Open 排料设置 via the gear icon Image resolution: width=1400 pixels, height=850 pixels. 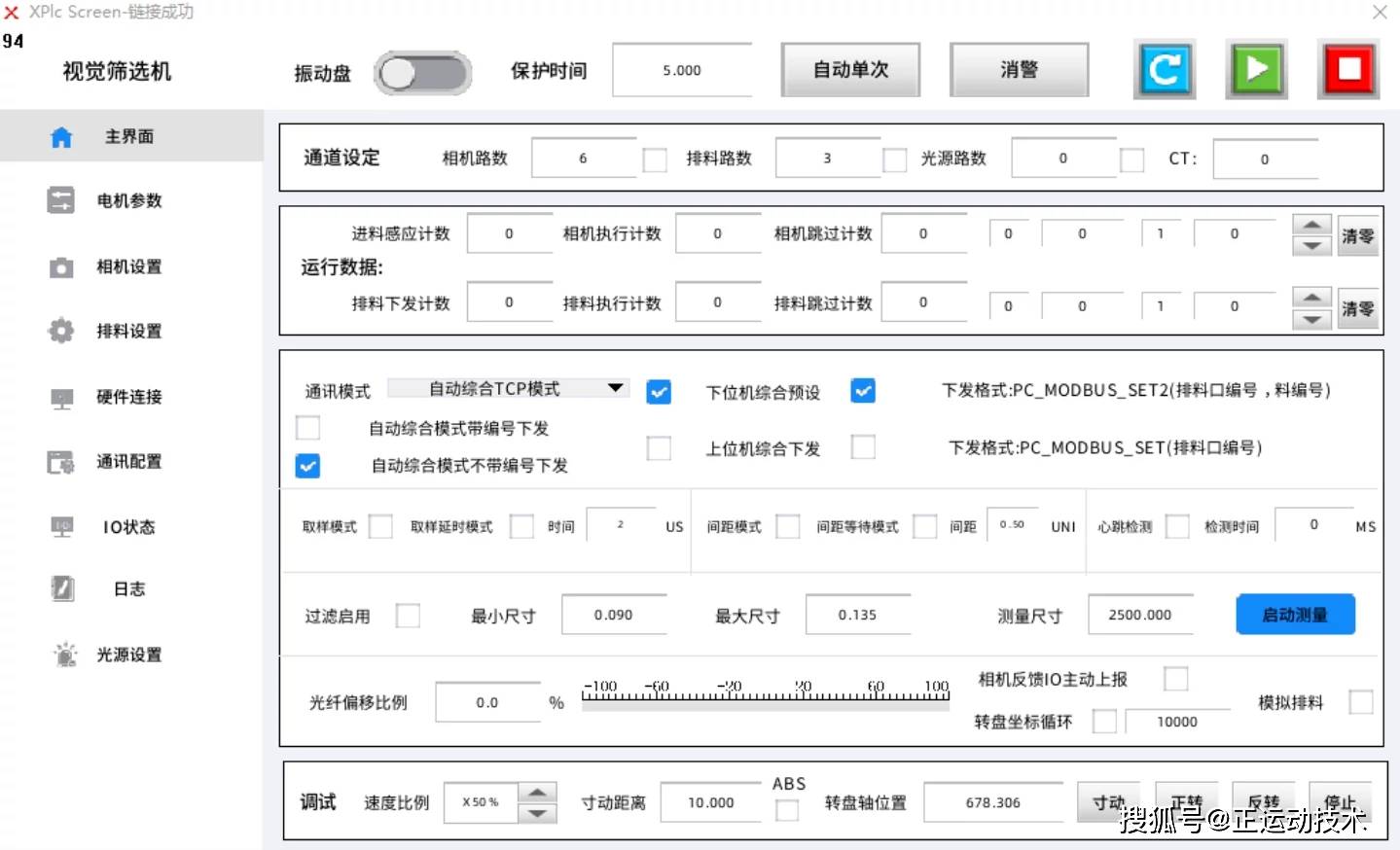pyautogui.click(x=61, y=332)
